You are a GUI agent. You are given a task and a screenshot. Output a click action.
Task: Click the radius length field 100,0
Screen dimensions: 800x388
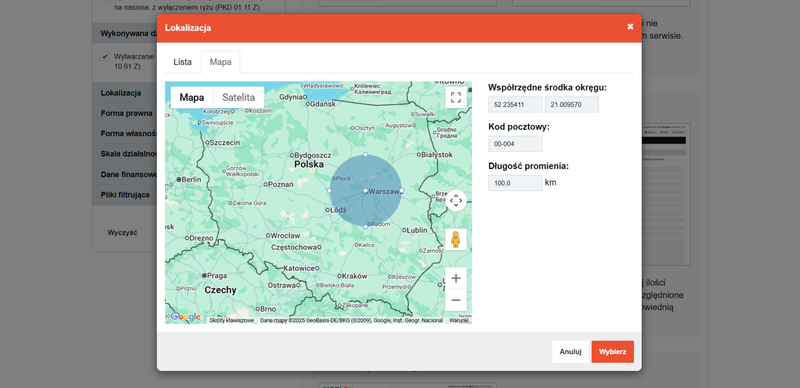click(x=515, y=183)
